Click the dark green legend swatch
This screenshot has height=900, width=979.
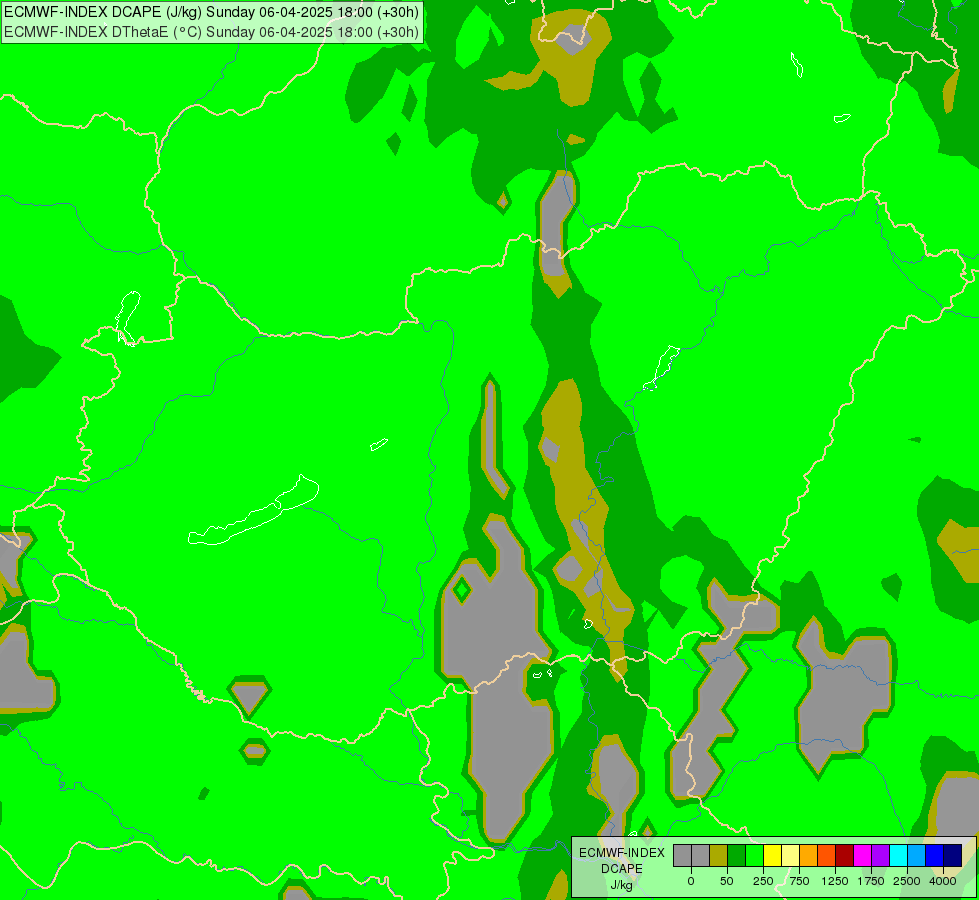[x=737, y=855]
